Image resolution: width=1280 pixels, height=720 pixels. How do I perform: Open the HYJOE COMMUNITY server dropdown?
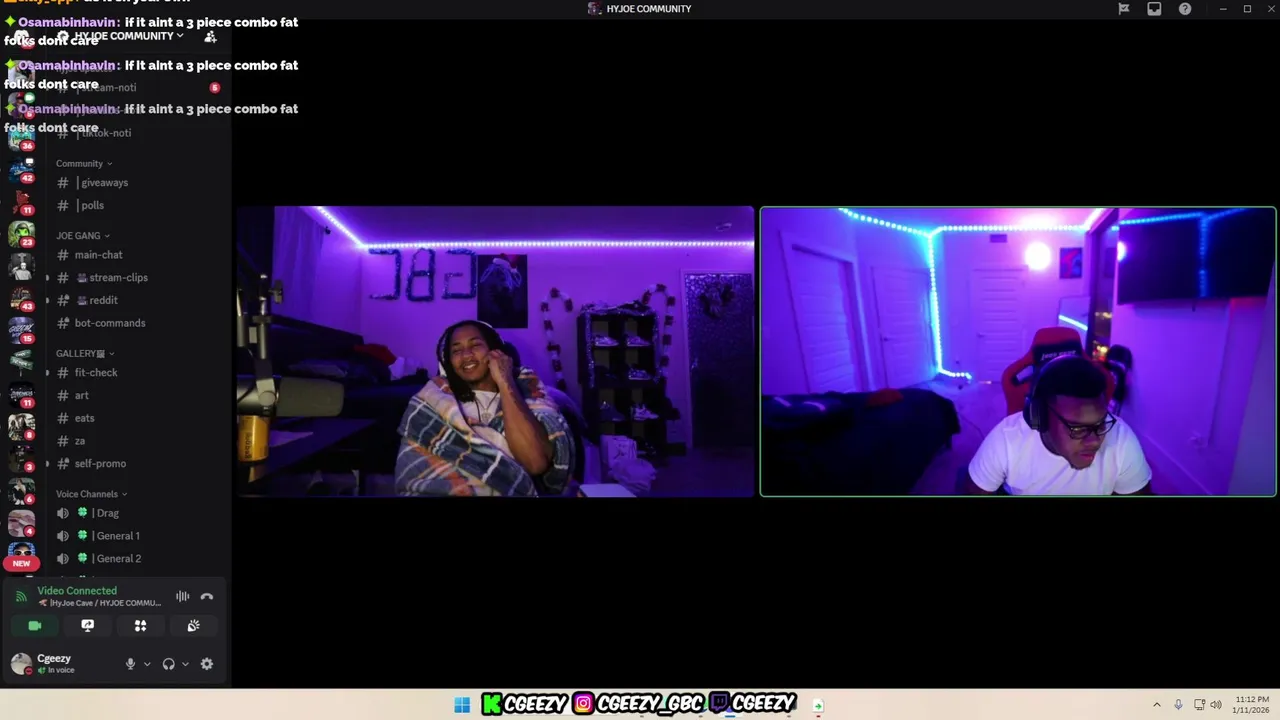[128, 36]
